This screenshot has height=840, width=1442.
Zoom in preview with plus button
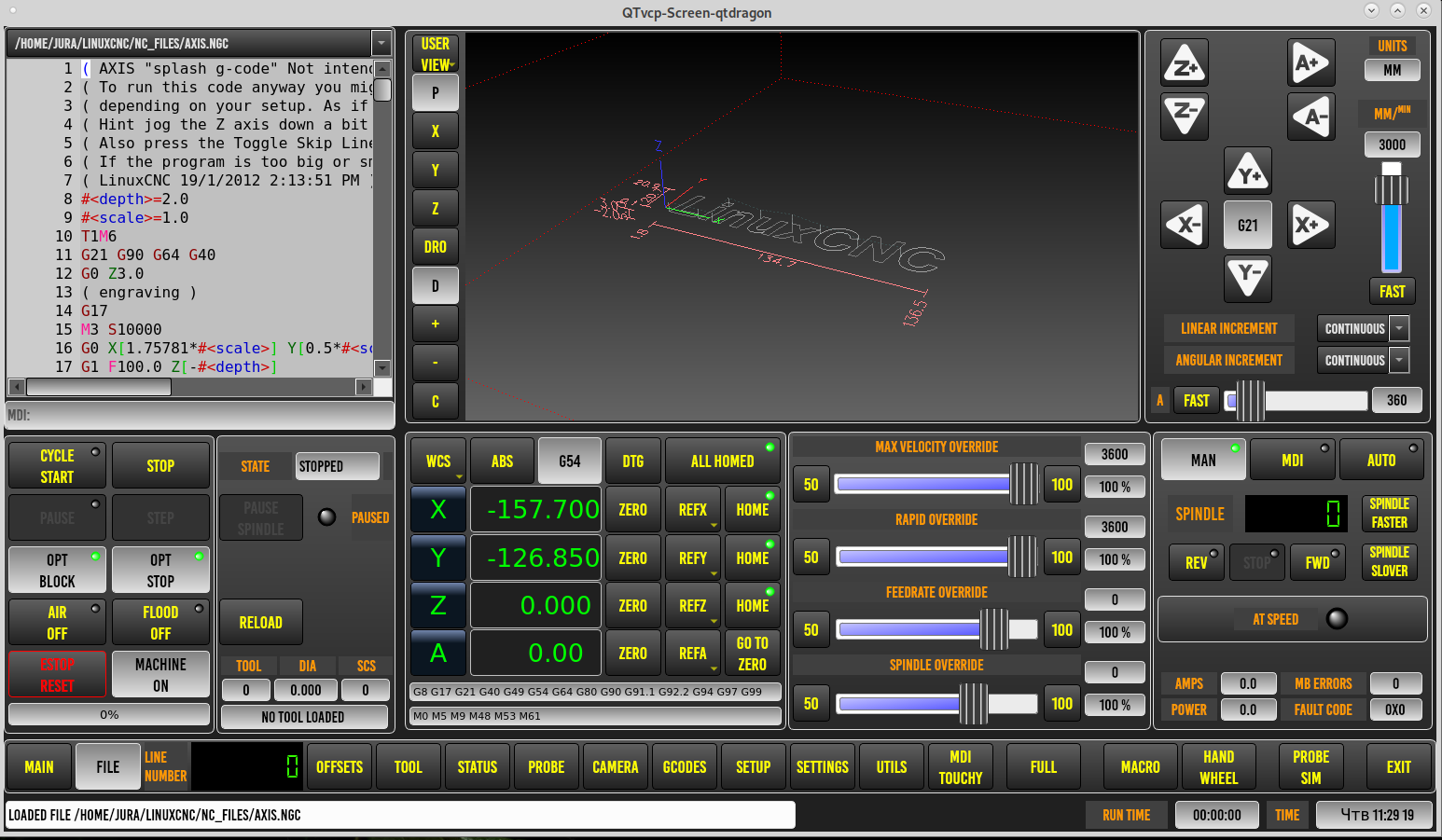coord(435,324)
